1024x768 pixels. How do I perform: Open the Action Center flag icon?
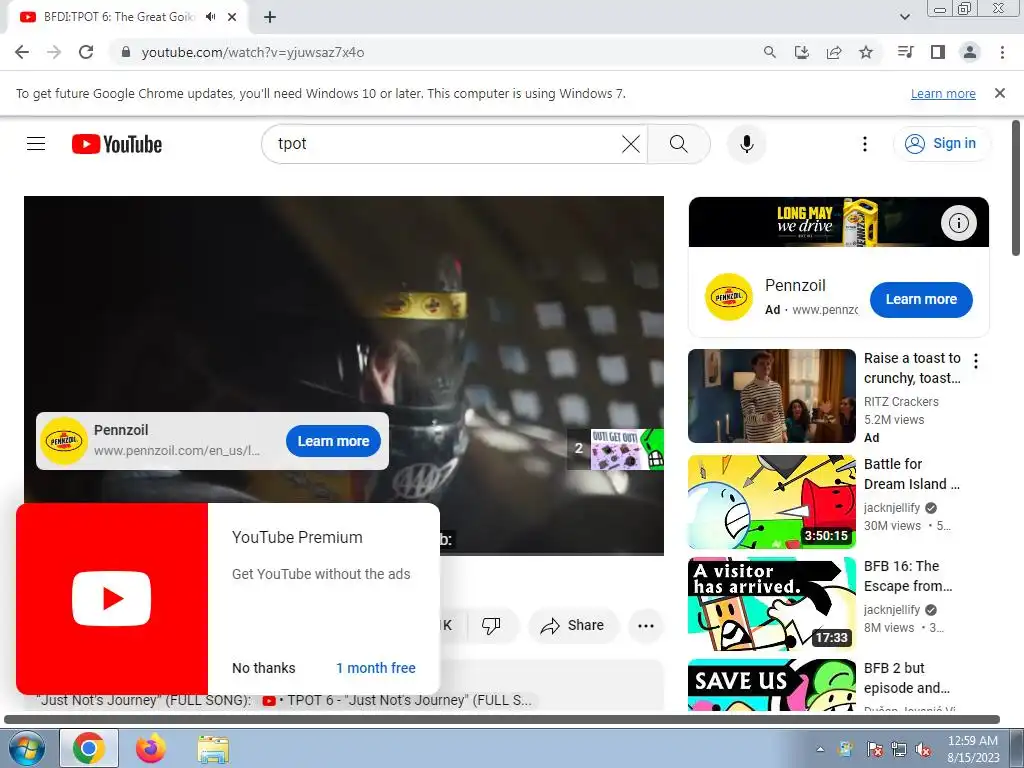(x=874, y=749)
